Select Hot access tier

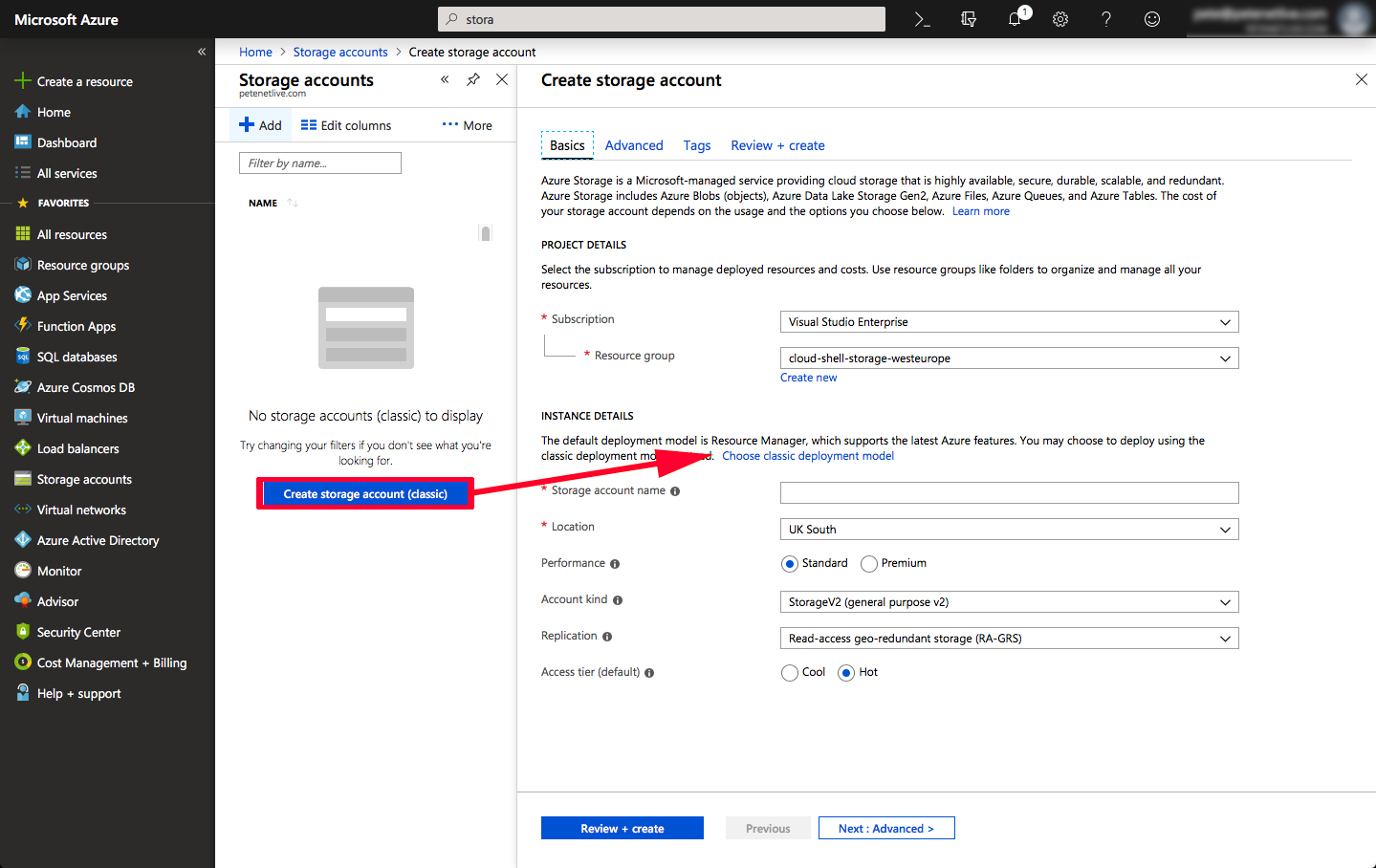pos(846,673)
